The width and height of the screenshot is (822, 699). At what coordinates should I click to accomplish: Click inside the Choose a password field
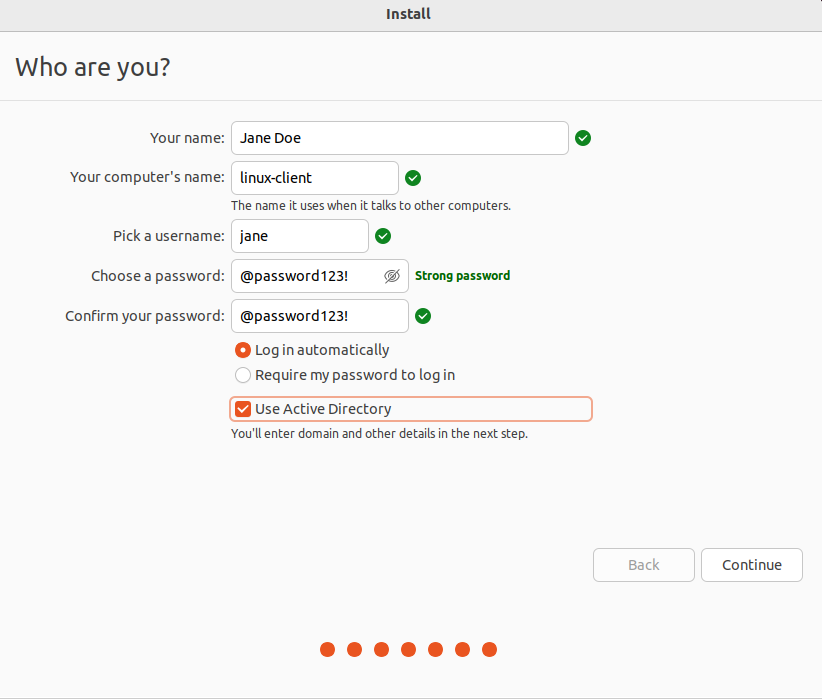pos(305,276)
